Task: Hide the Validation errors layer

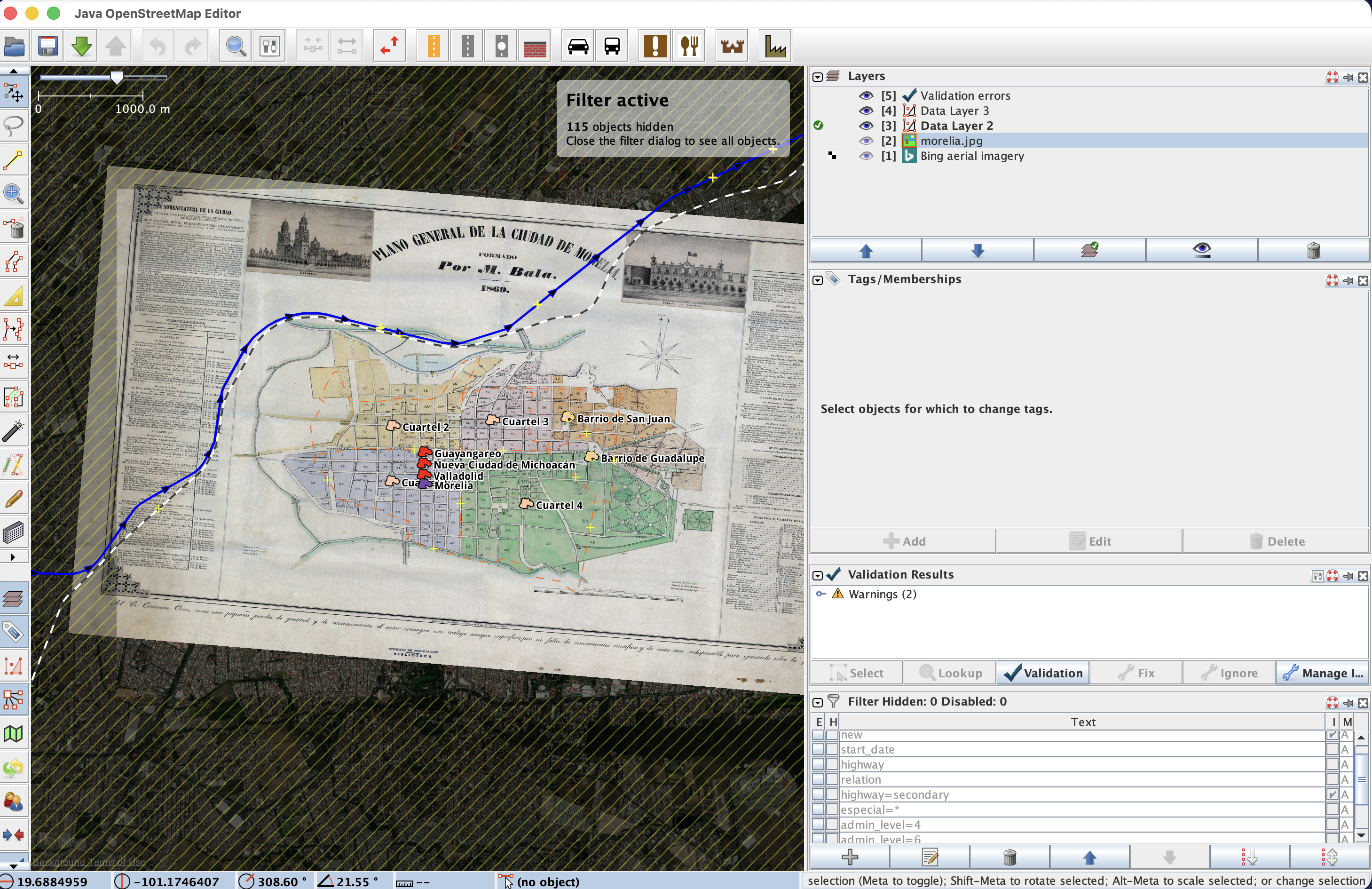Action: point(866,95)
